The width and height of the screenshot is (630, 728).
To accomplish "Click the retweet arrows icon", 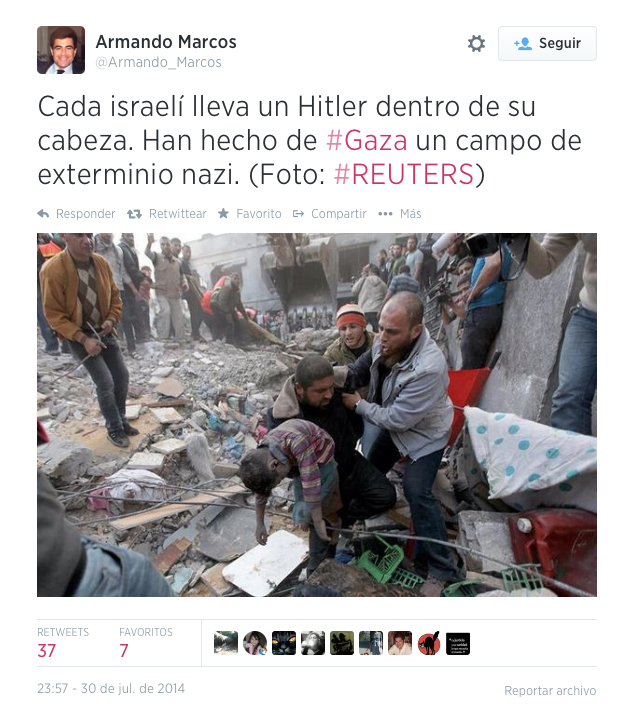I will point(134,214).
